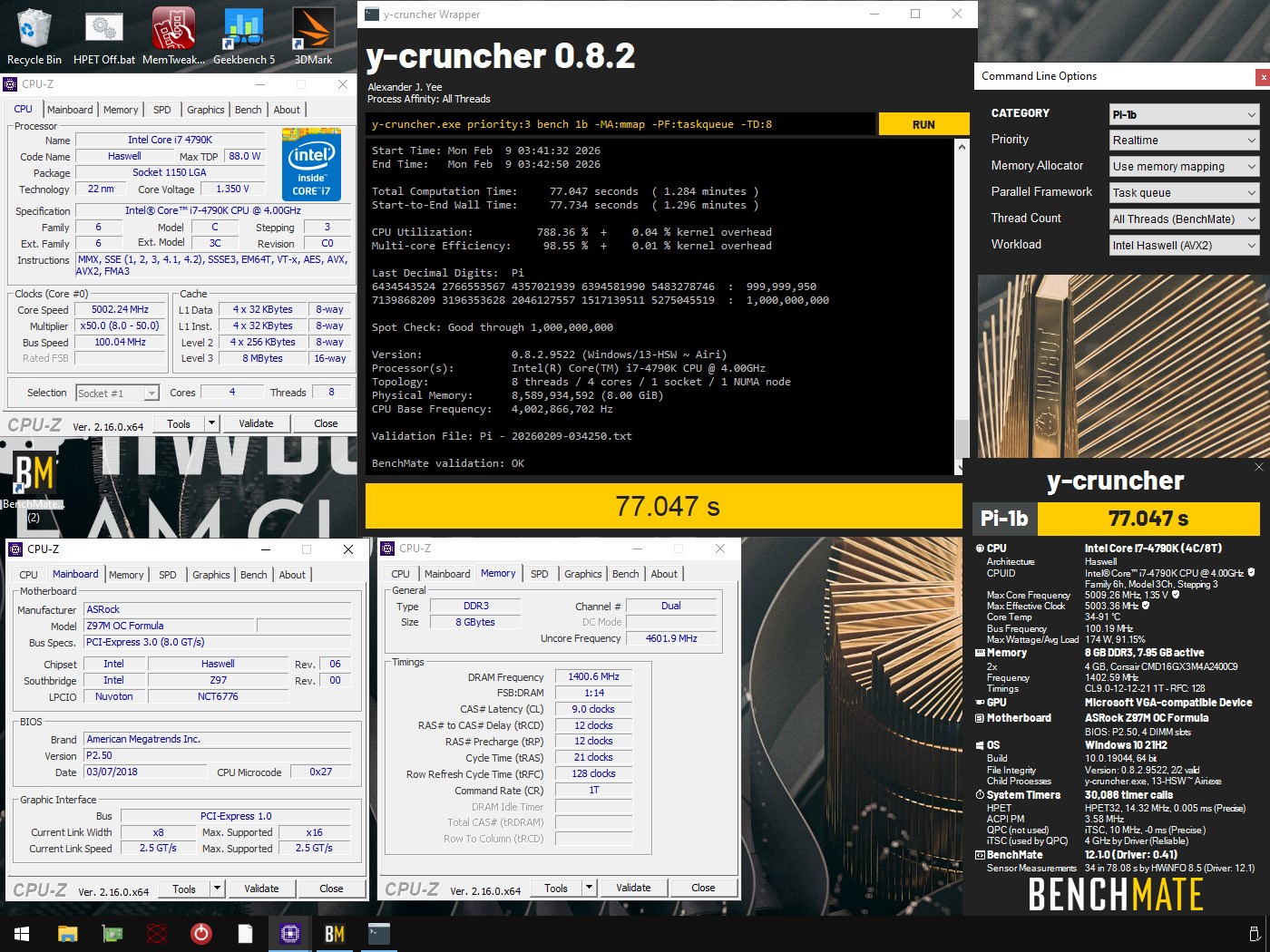Open Graphics tab in CPU-Z motherboard window
1270x952 pixels.
pyautogui.click(x=211, y=575)
